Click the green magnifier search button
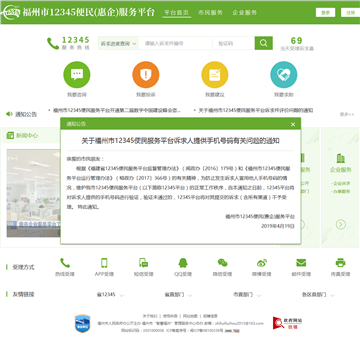The width and height of the screenshot is (360, 360). coord(264,43)
